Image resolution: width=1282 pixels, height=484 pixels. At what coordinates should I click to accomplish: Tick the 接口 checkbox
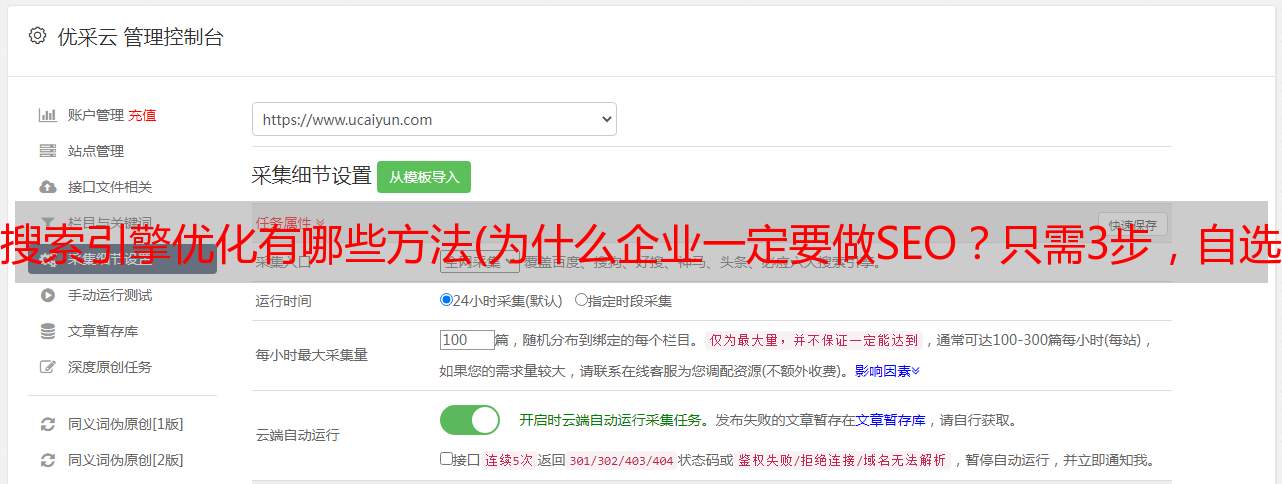(446, 459)
